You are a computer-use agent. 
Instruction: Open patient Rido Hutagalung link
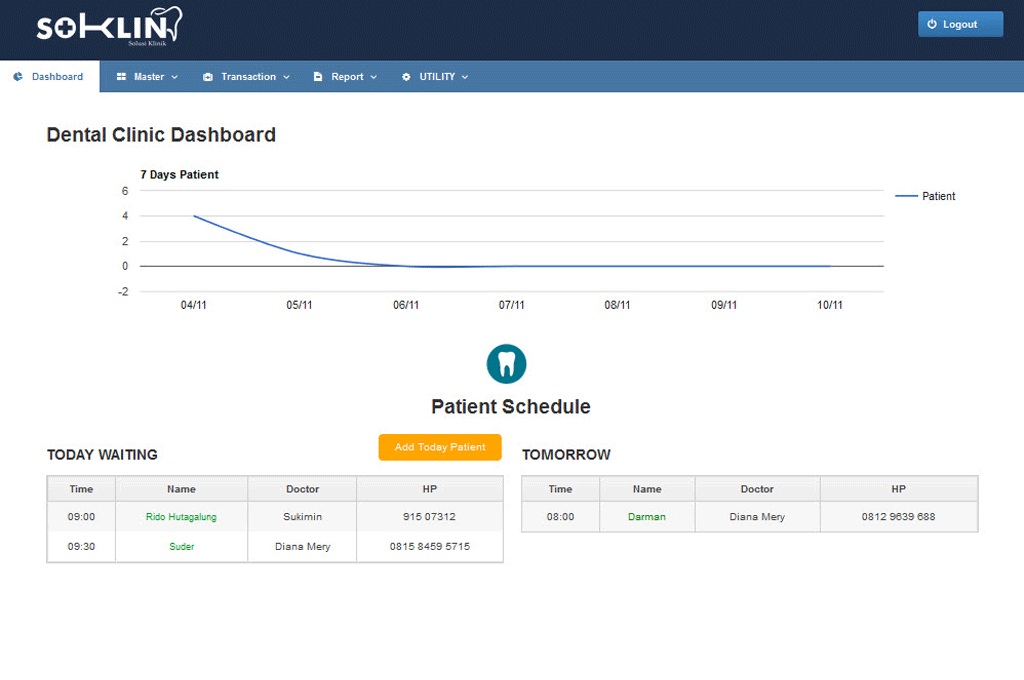181,517
